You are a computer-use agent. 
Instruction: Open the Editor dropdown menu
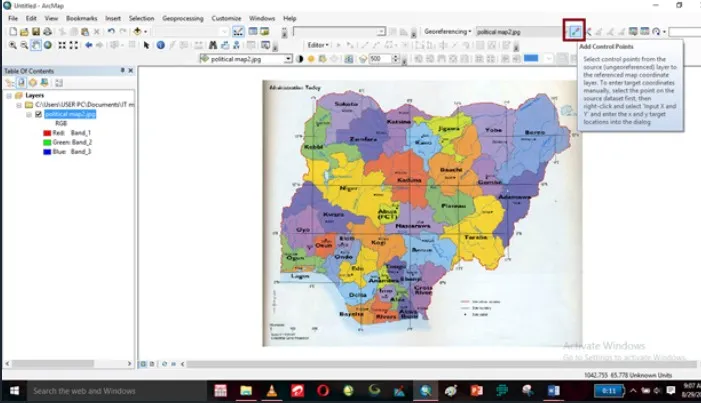318,45
